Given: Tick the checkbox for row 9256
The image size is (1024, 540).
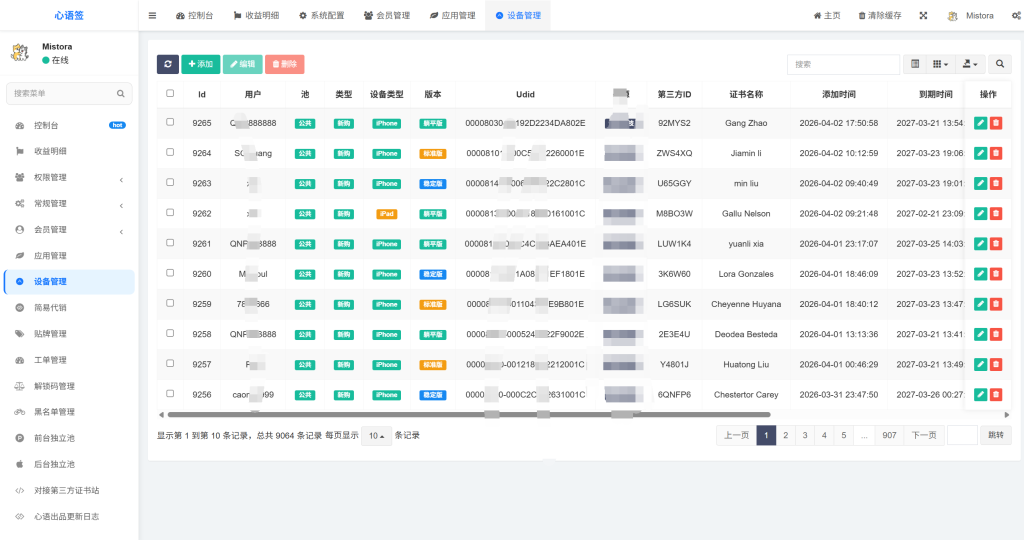Looking at the screenshot, I should click(170, 394).
